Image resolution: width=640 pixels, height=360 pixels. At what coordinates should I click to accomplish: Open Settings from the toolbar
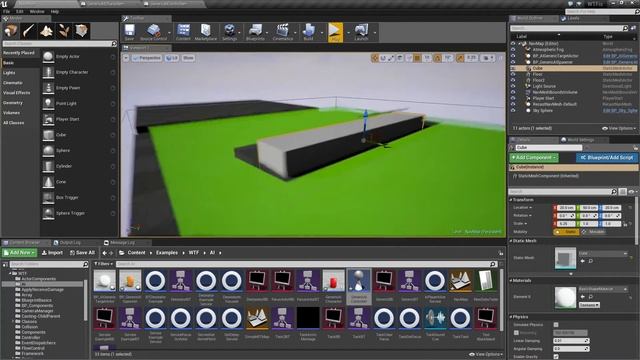pyautogui.click(x=229, y=32)
